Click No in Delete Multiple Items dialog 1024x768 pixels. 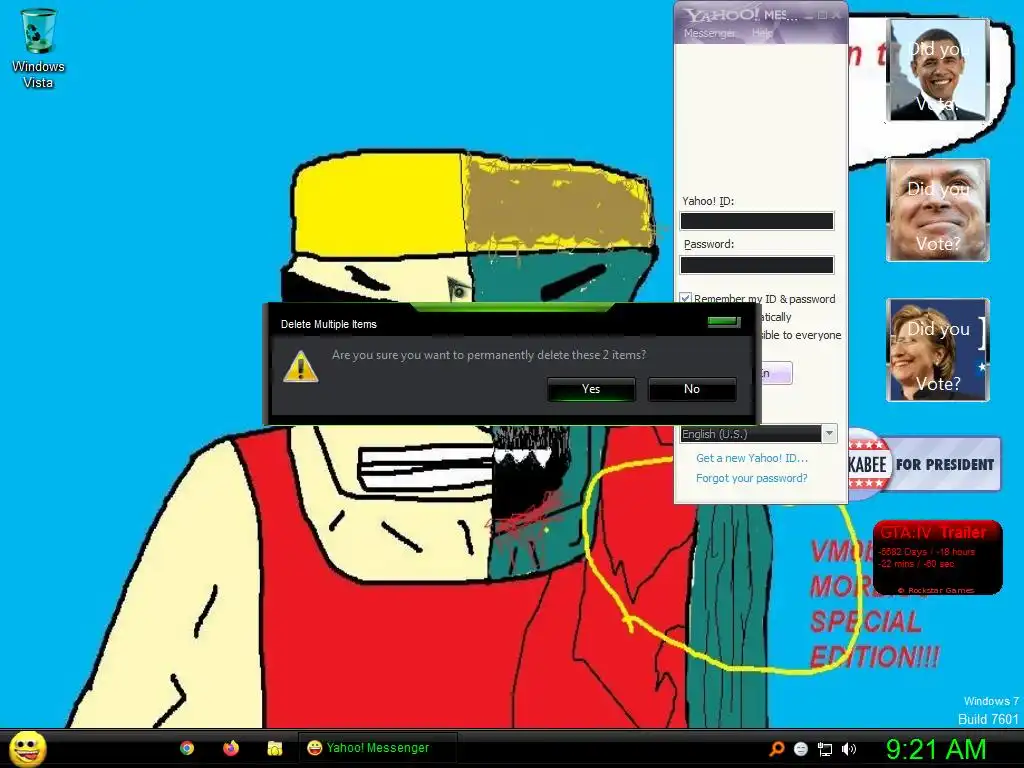tap(692, 389)
